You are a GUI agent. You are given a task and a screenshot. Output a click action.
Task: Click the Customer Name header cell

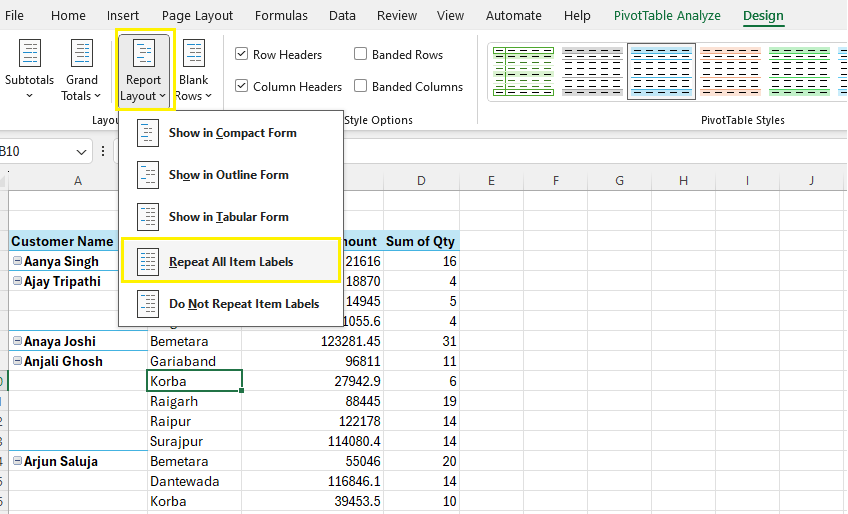pos(64,241)
